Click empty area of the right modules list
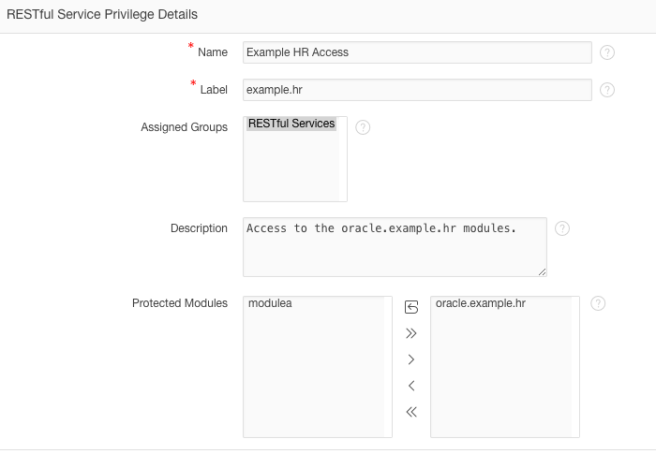 coord(502,380)
